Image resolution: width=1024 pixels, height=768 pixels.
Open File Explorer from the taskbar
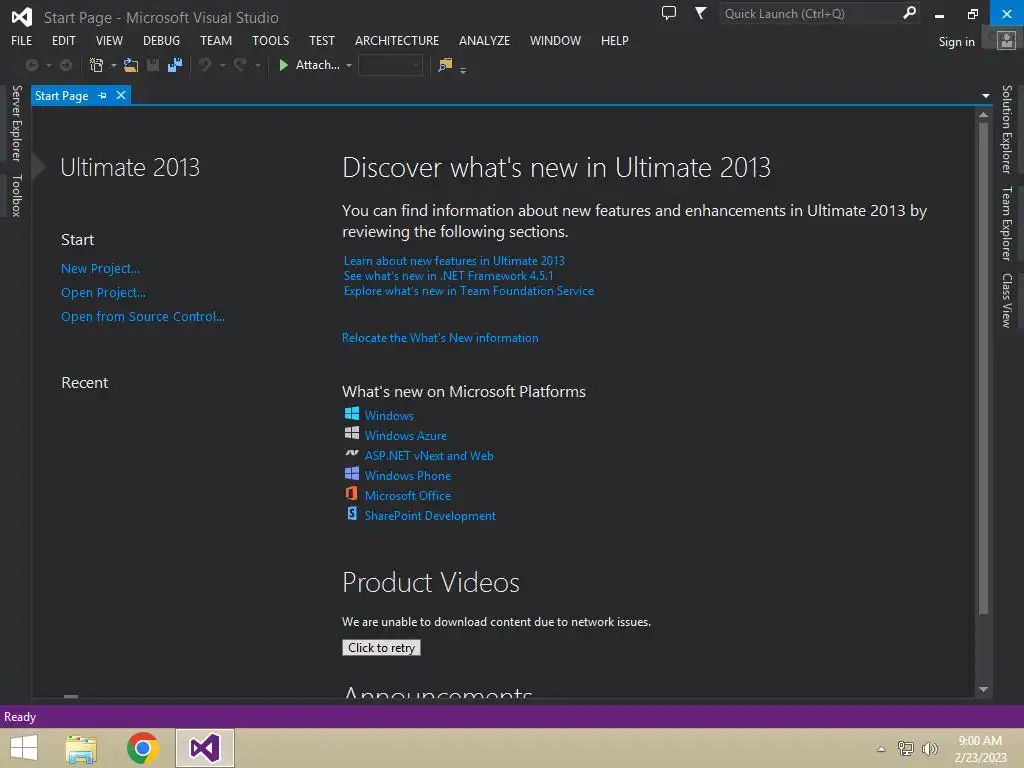pyautogui.click(x=82, y=748)
